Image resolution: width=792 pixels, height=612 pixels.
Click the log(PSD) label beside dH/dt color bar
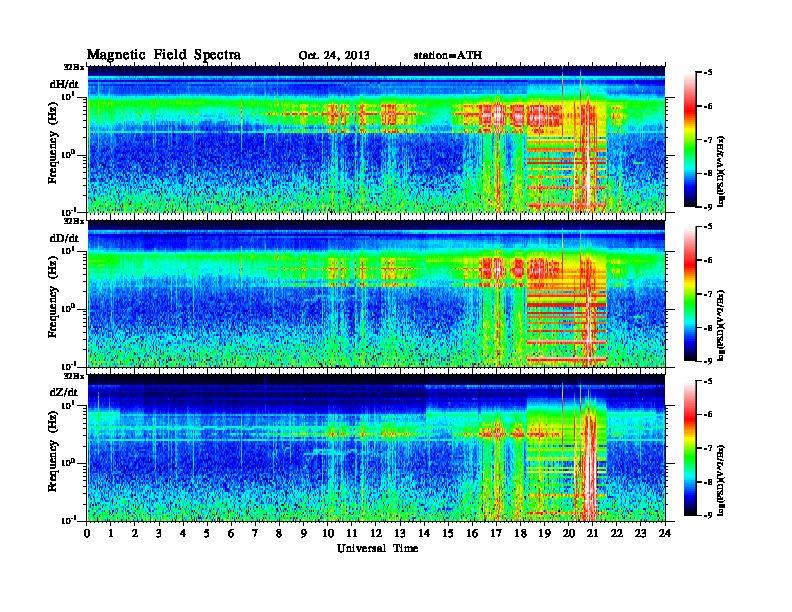pyautogui.click(x=721, y=171)
